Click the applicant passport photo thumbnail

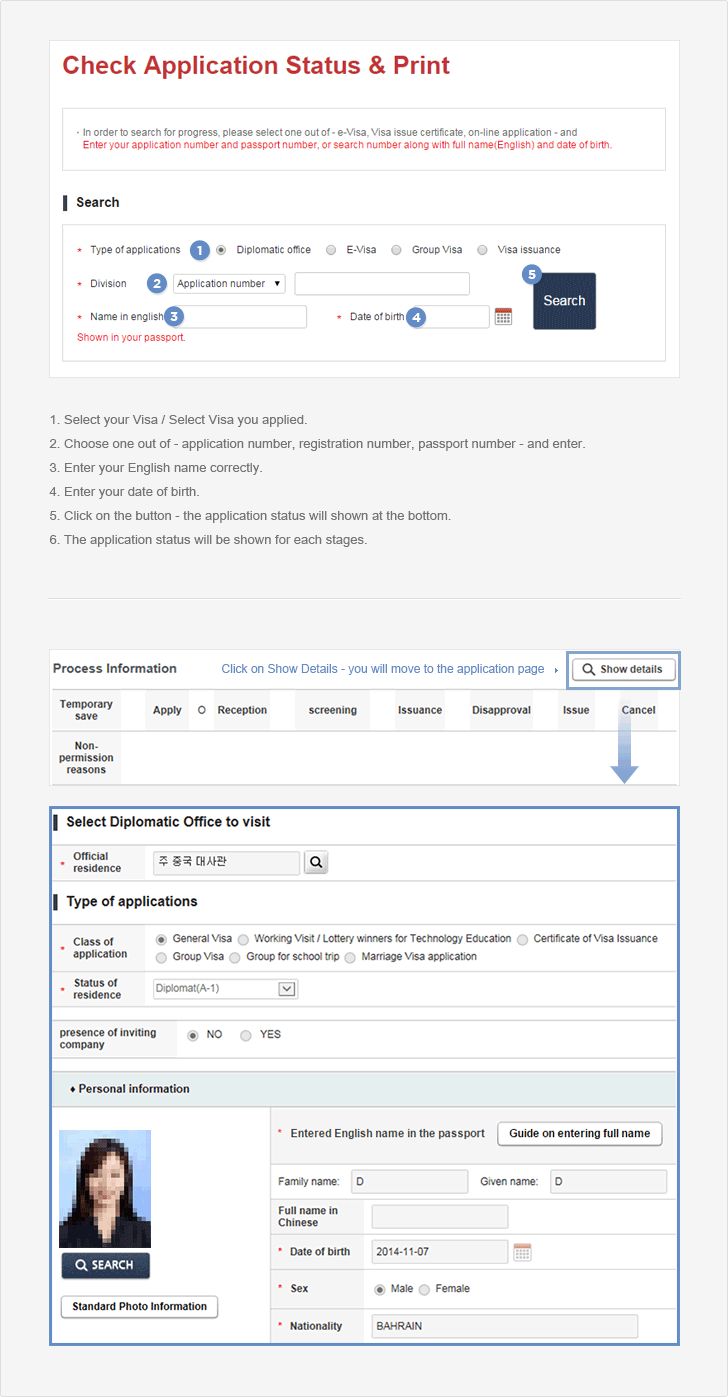coord(105,1189)
